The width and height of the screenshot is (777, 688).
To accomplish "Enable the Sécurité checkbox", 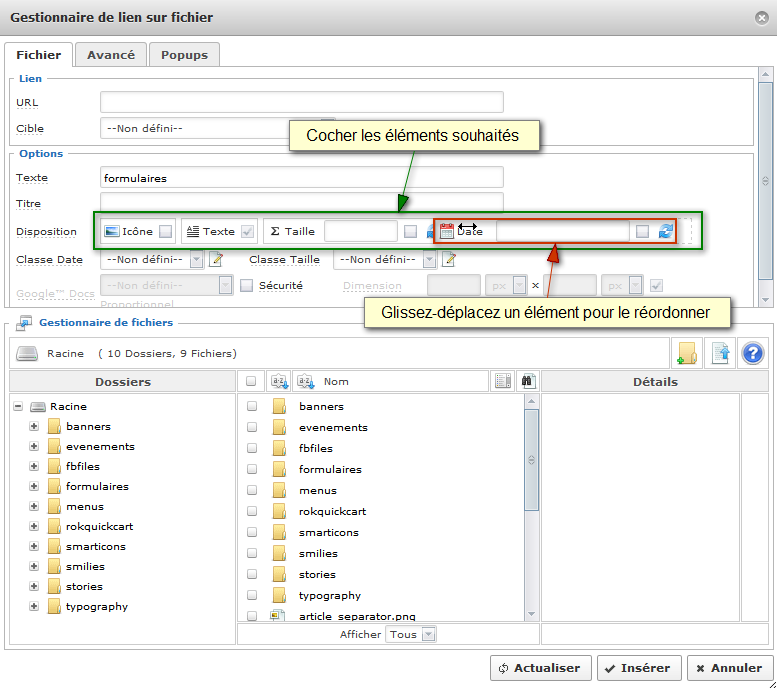I will 247,286.
